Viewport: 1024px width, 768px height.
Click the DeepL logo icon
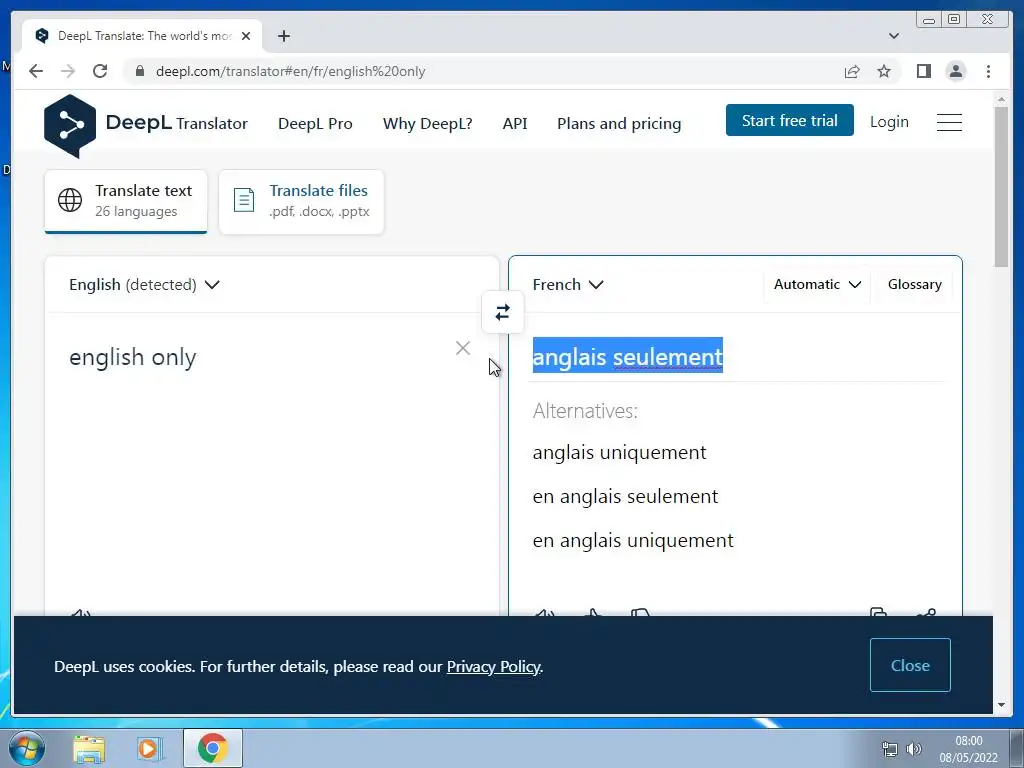click(70, 125)
